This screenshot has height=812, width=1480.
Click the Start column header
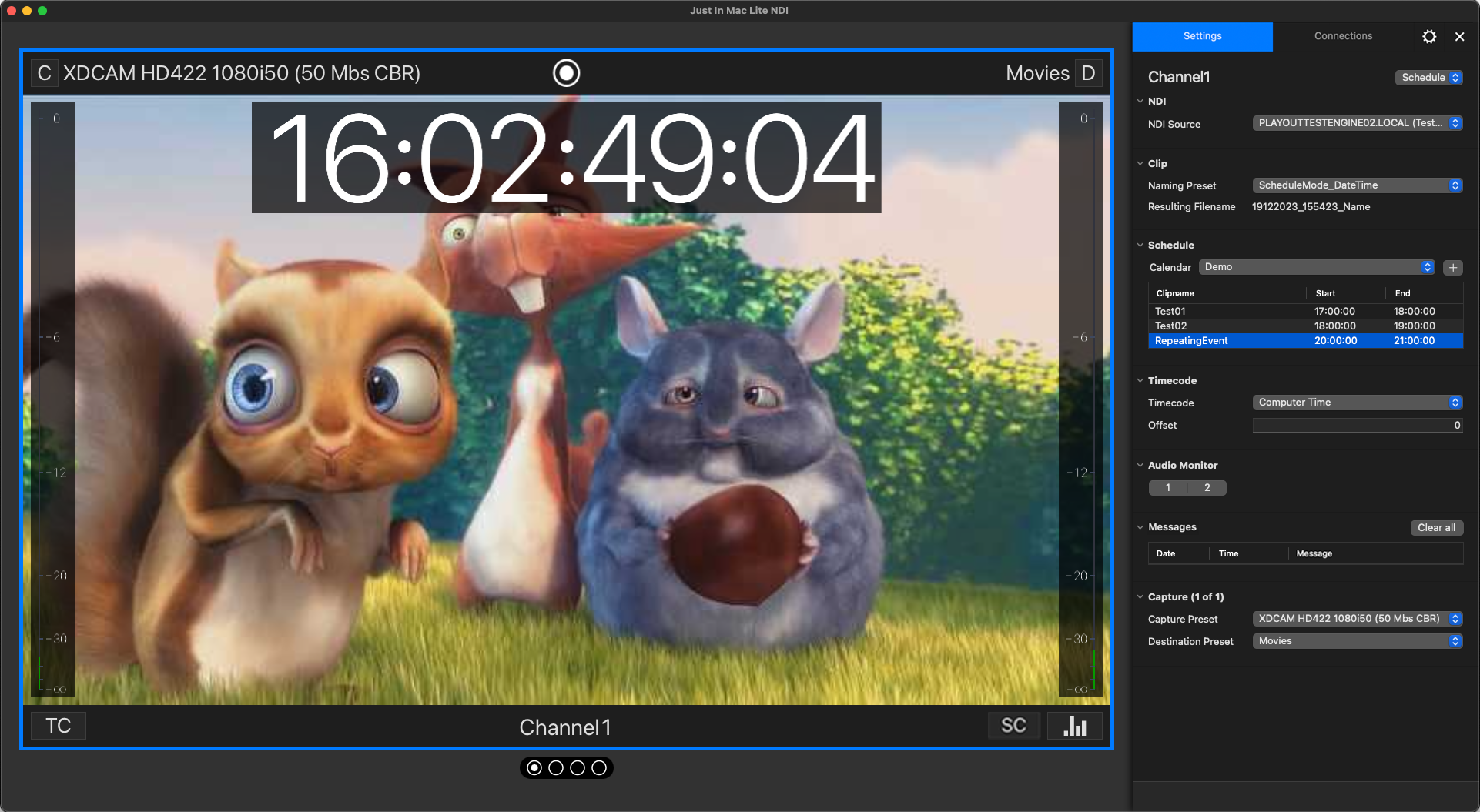(1345, 293)
